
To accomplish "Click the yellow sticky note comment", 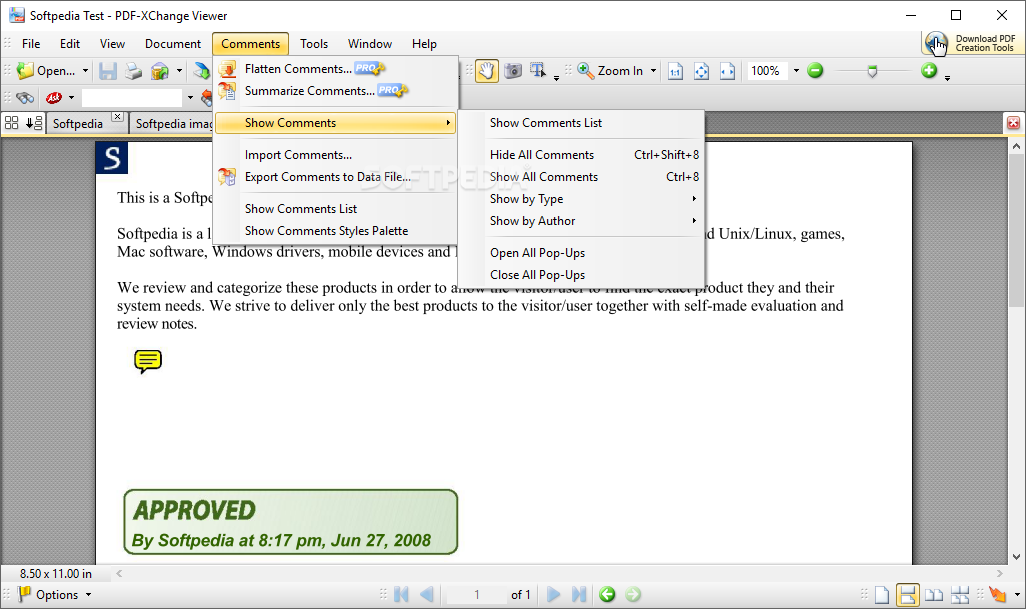I will pyautogui.click(x=148, y=361).
